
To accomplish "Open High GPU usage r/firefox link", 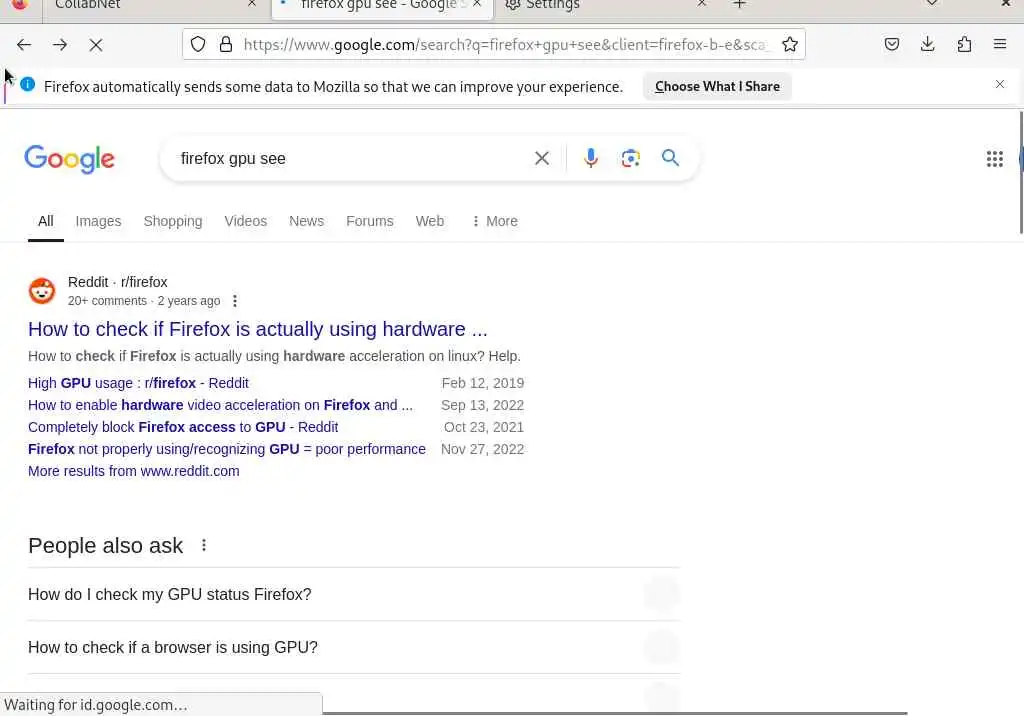I will pyautogui.click(x=138, y=383).
